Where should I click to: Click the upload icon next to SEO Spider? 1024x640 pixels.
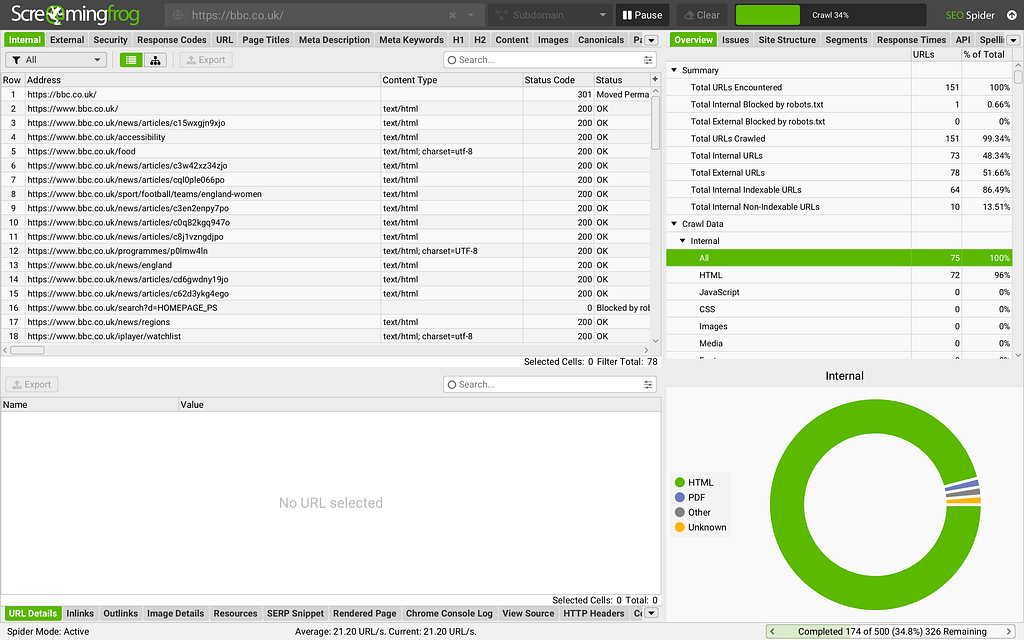click(x=1010, y=16)
